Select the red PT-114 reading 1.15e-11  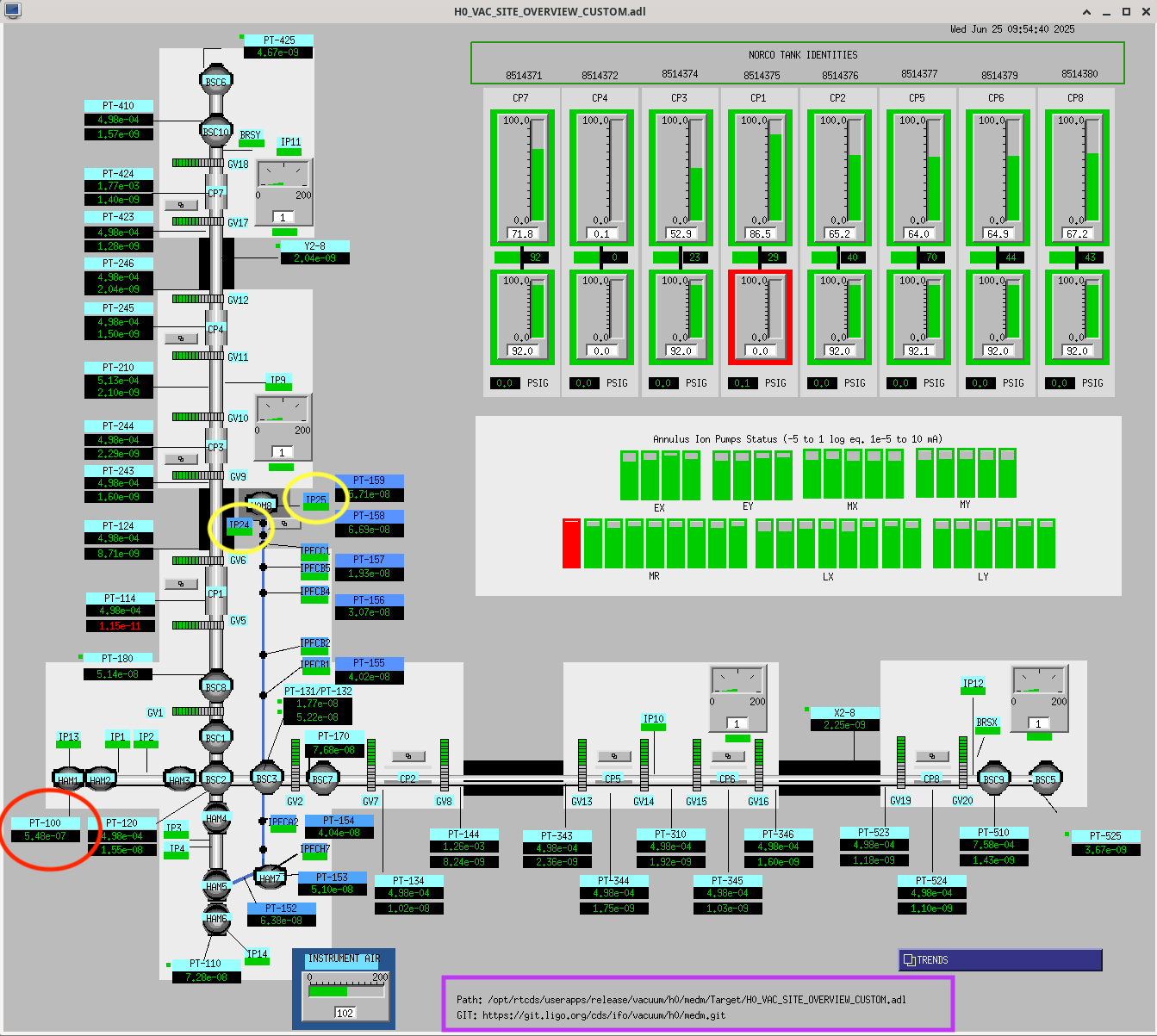click(x=120, y=626)
